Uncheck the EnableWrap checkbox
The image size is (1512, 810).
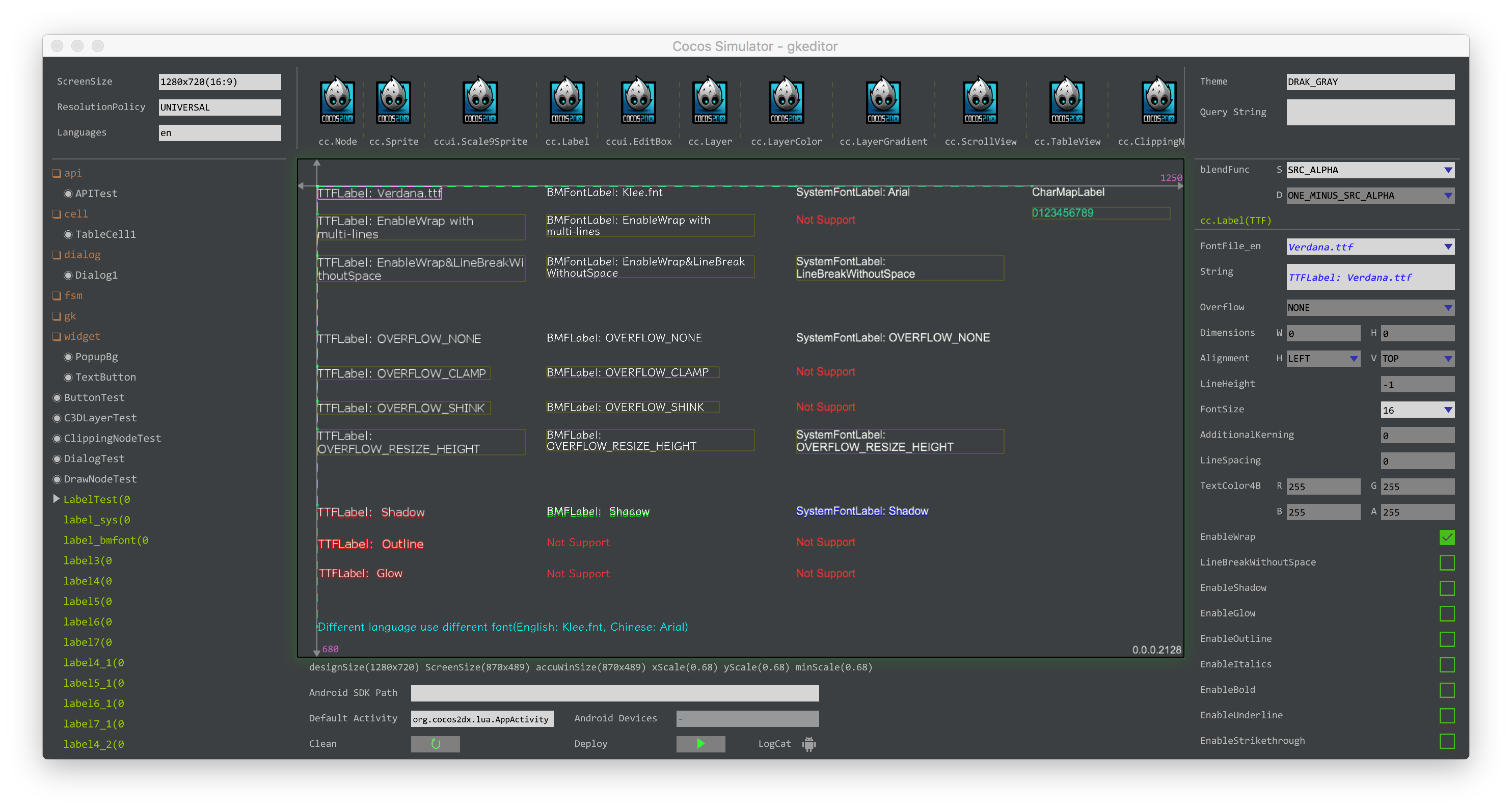[1446, 537]
